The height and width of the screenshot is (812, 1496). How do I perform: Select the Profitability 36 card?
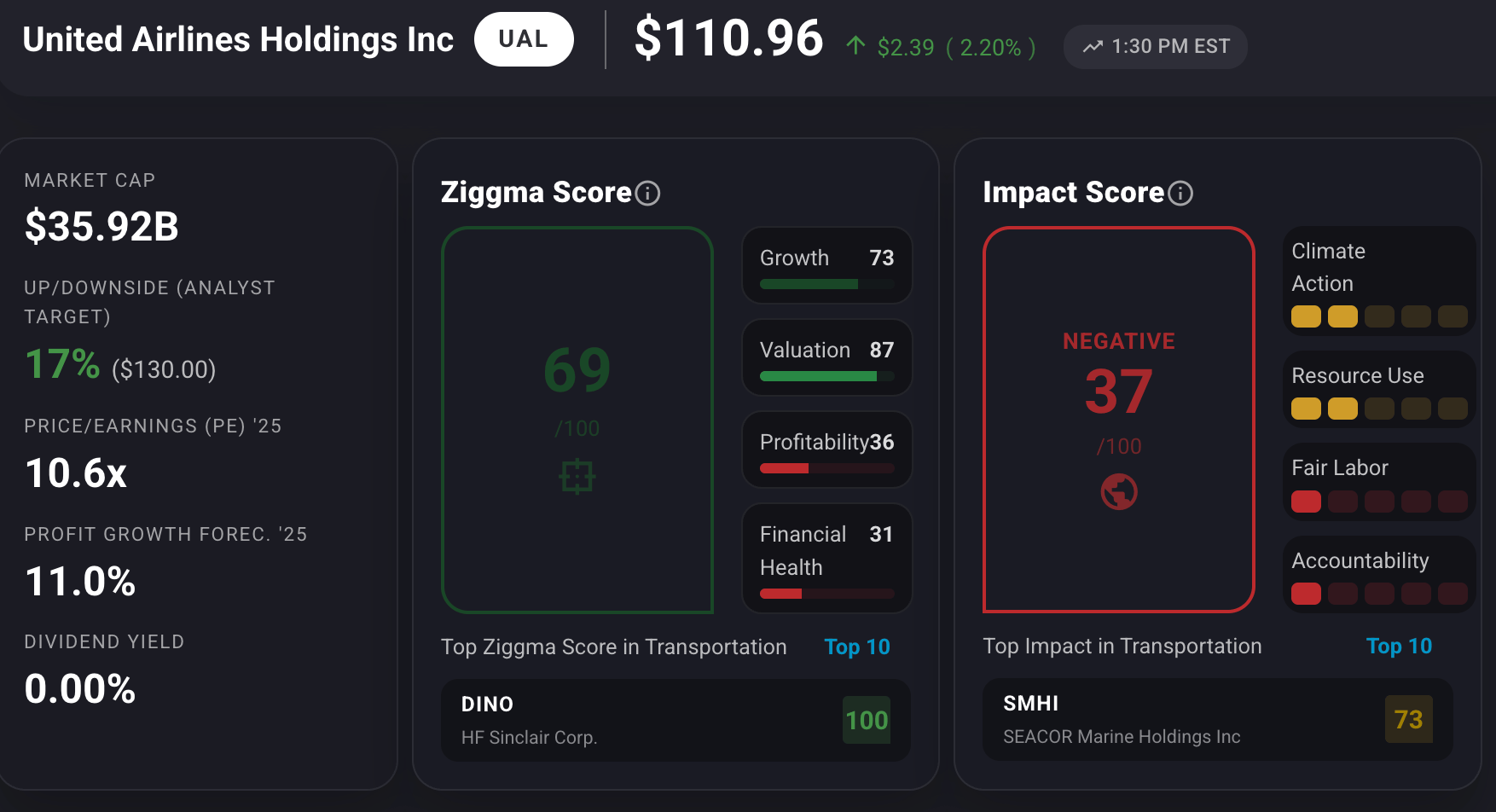[827, 449]
